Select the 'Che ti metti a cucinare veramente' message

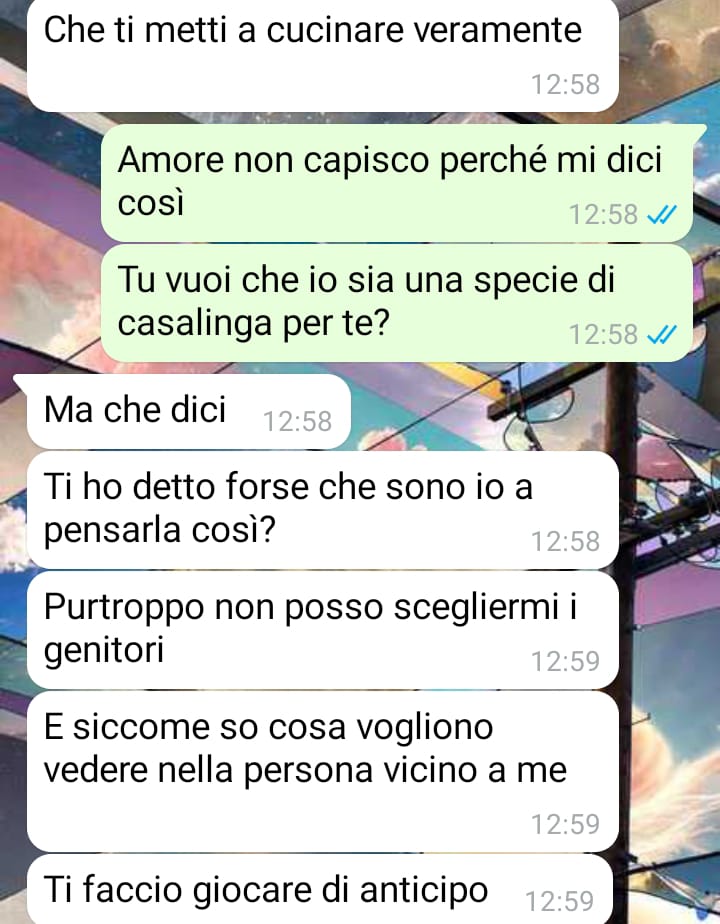point(323,54)
